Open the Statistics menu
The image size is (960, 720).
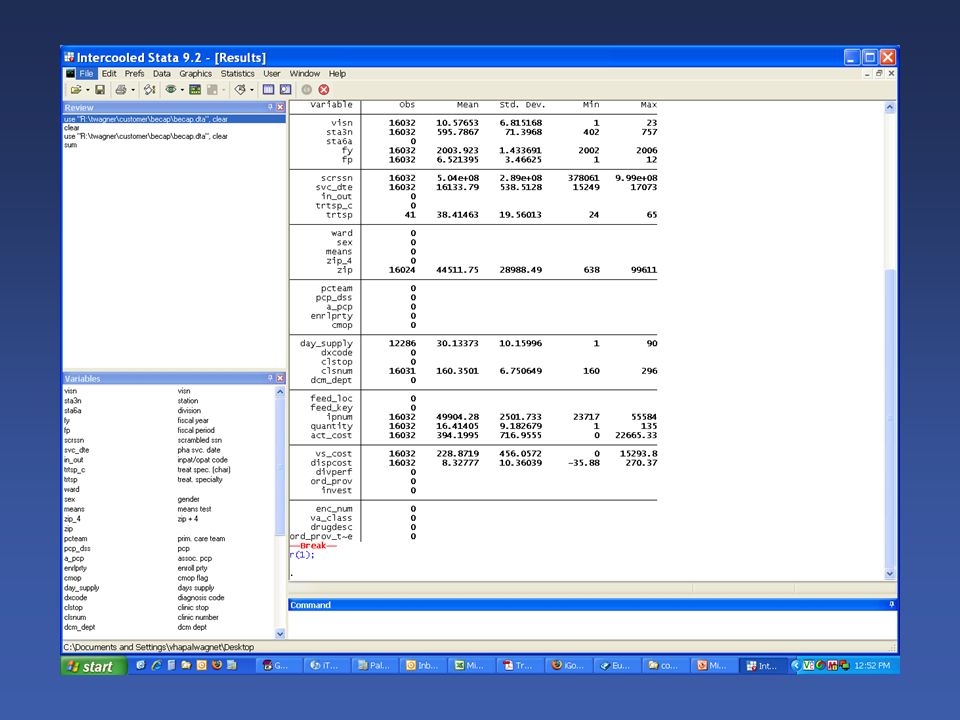tap(238, 73)
